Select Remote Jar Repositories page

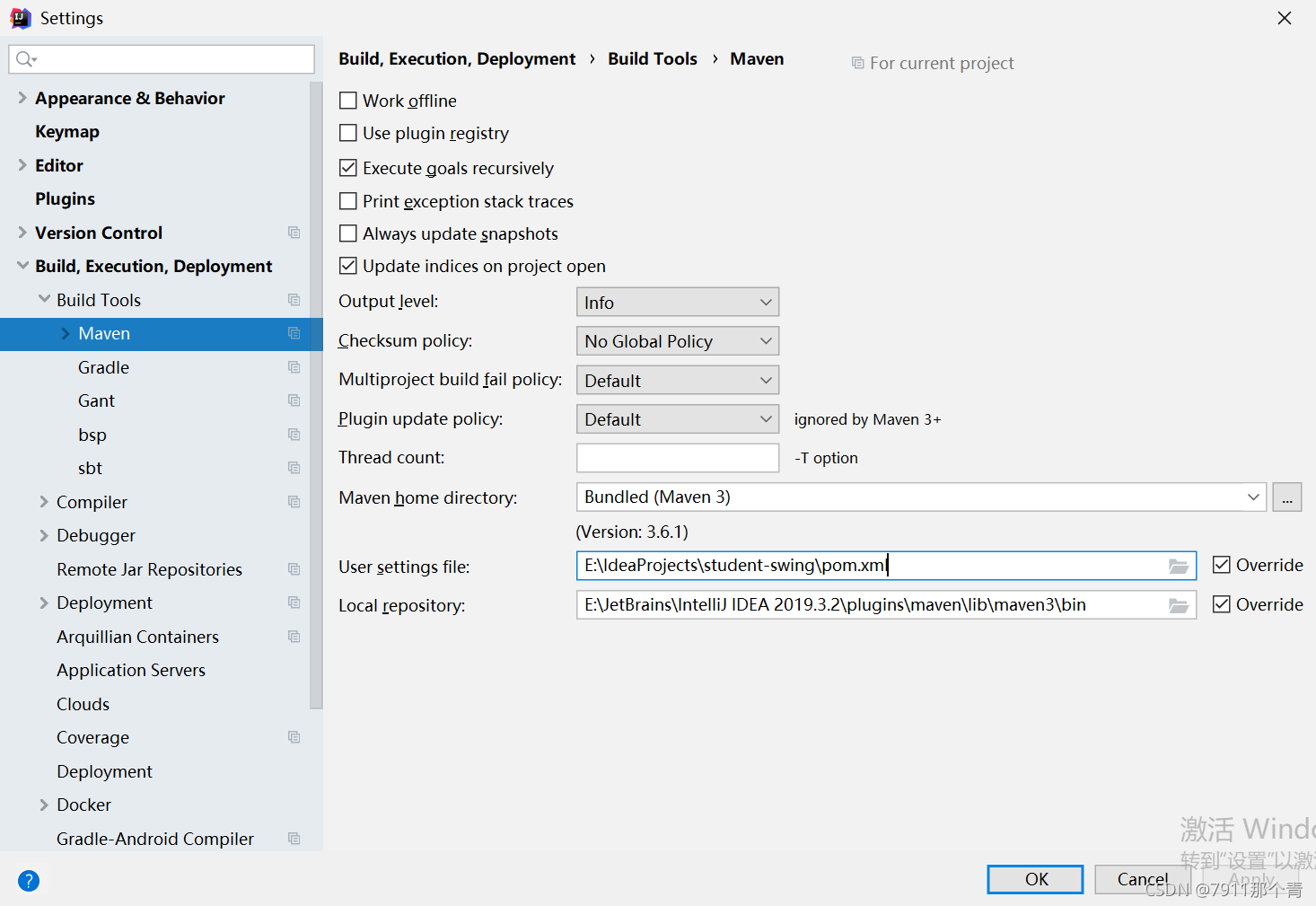149,569
